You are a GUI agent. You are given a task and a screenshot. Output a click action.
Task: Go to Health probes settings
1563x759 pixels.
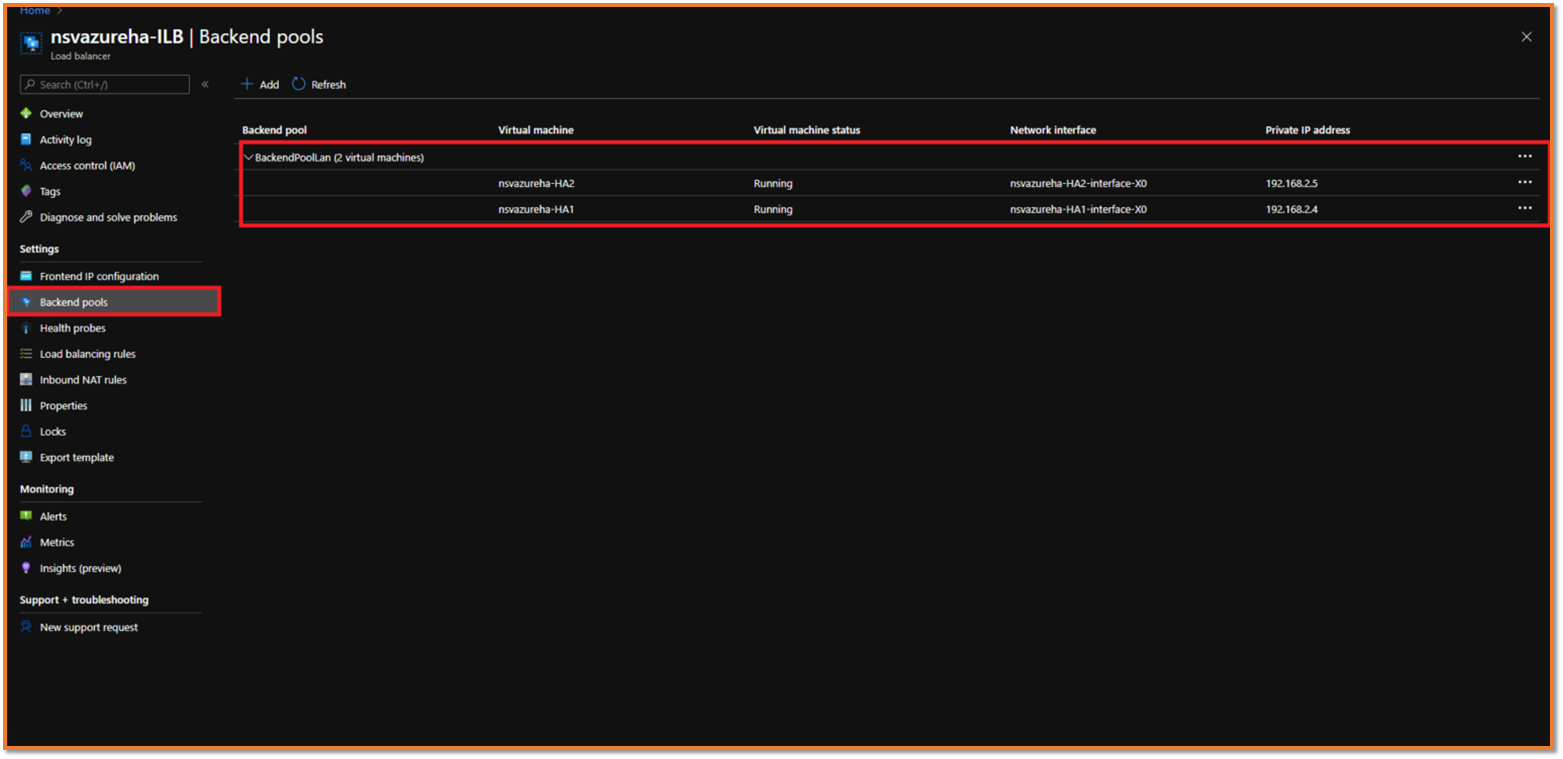point(73,328)
